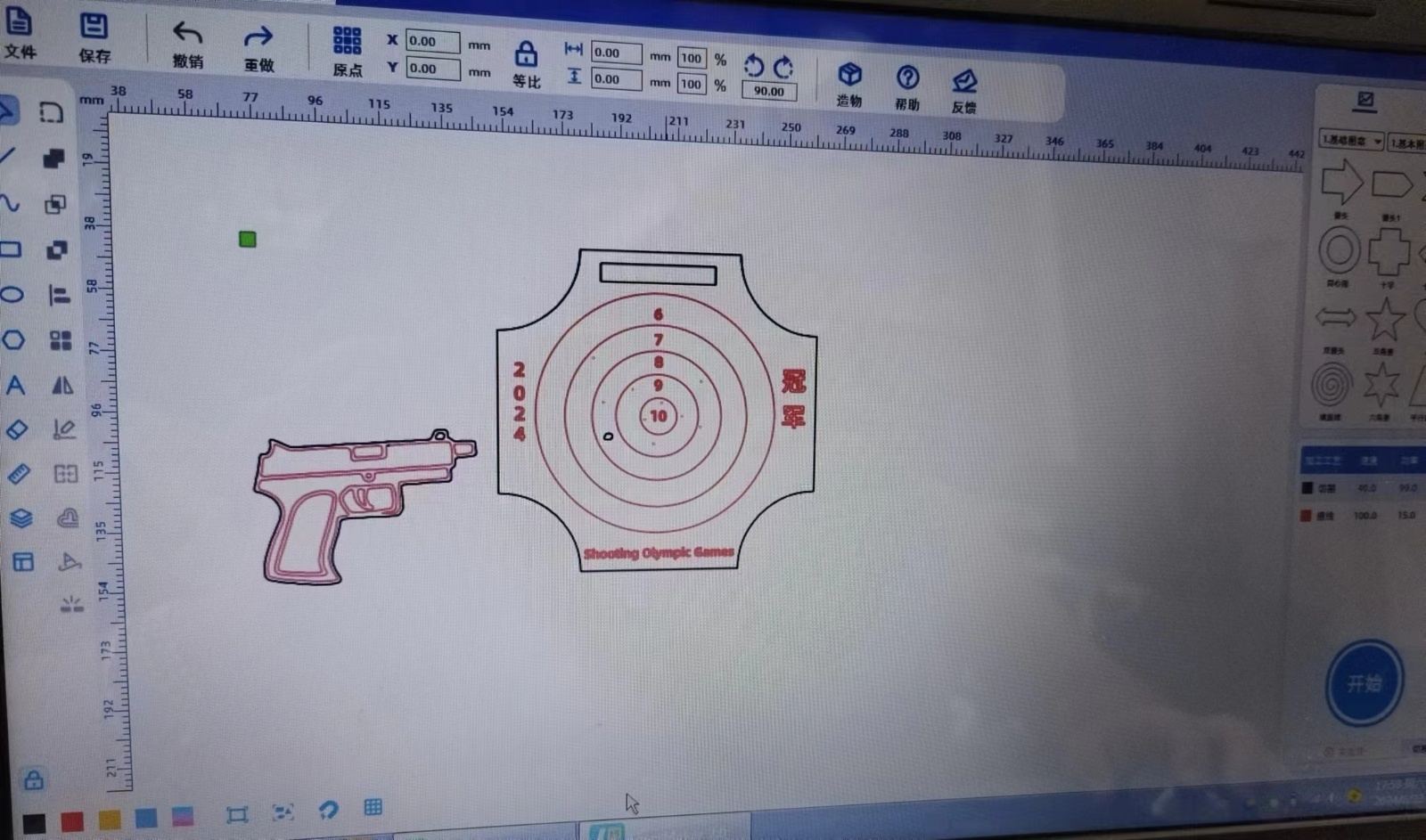Click the mirror flip tool icon
This screenshot has height=840, width=1426.
[62, 385]
